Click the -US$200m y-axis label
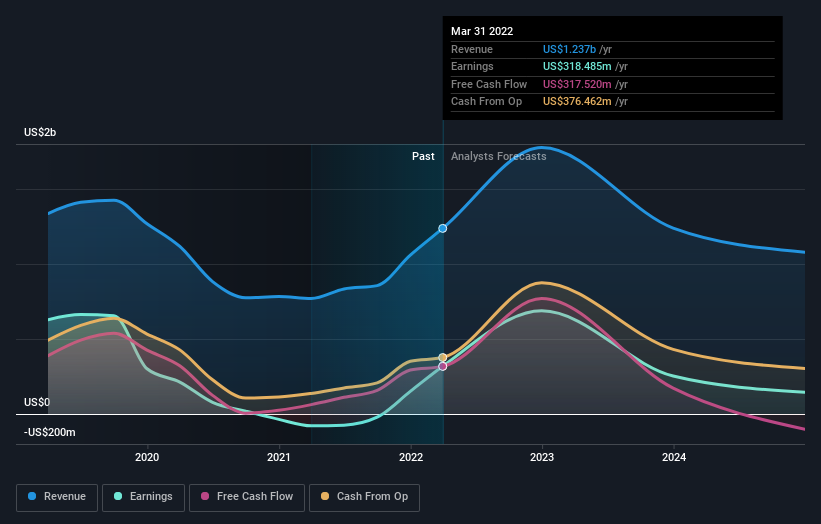This screenshot has width=821, height=524. pyautogui.click(x=50, y=432)
